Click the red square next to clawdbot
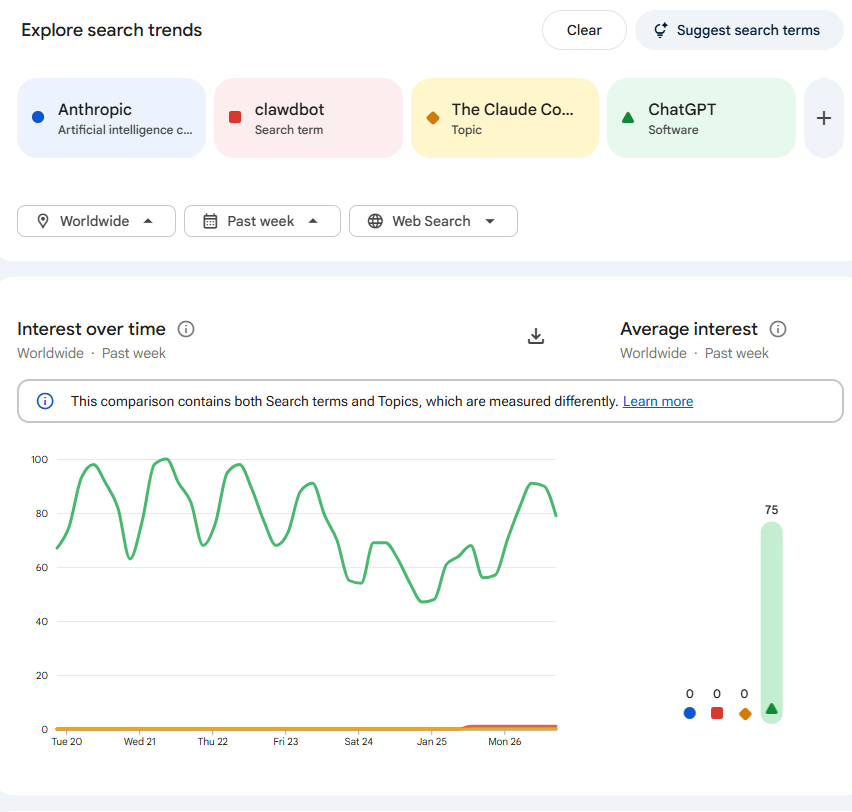The image size is (852, 812). tap(235, 117)
